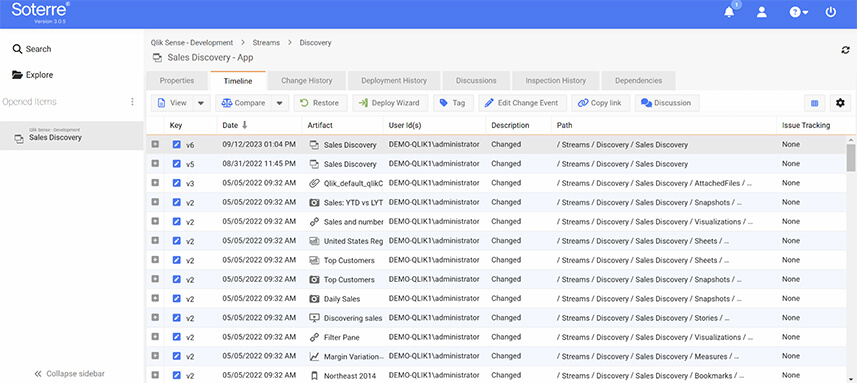Switch to the Discussions tab

click(476, 80)
